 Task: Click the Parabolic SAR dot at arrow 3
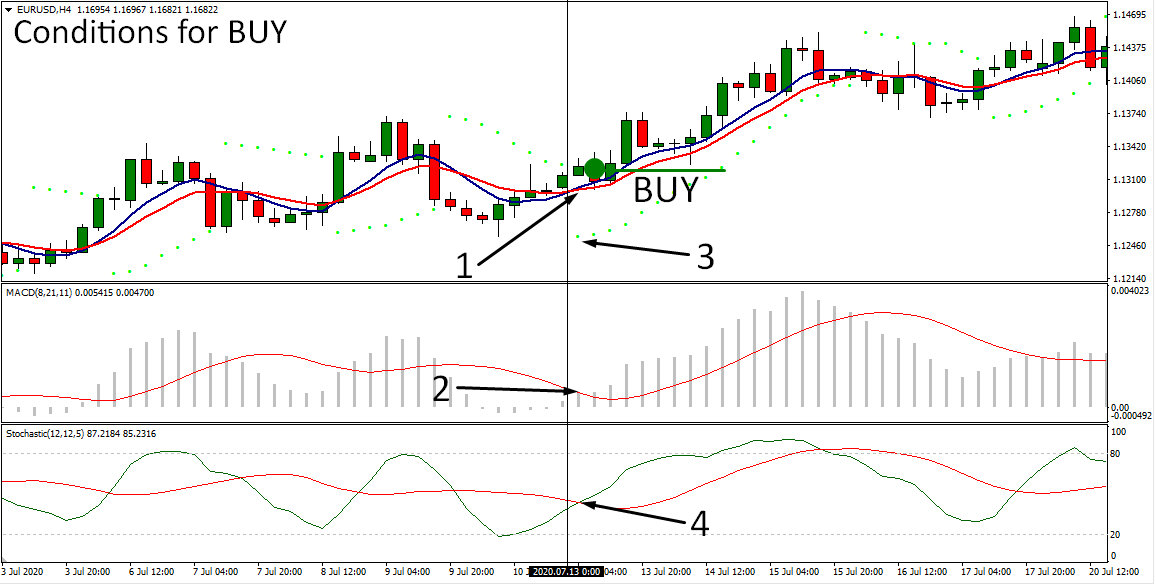579,239
